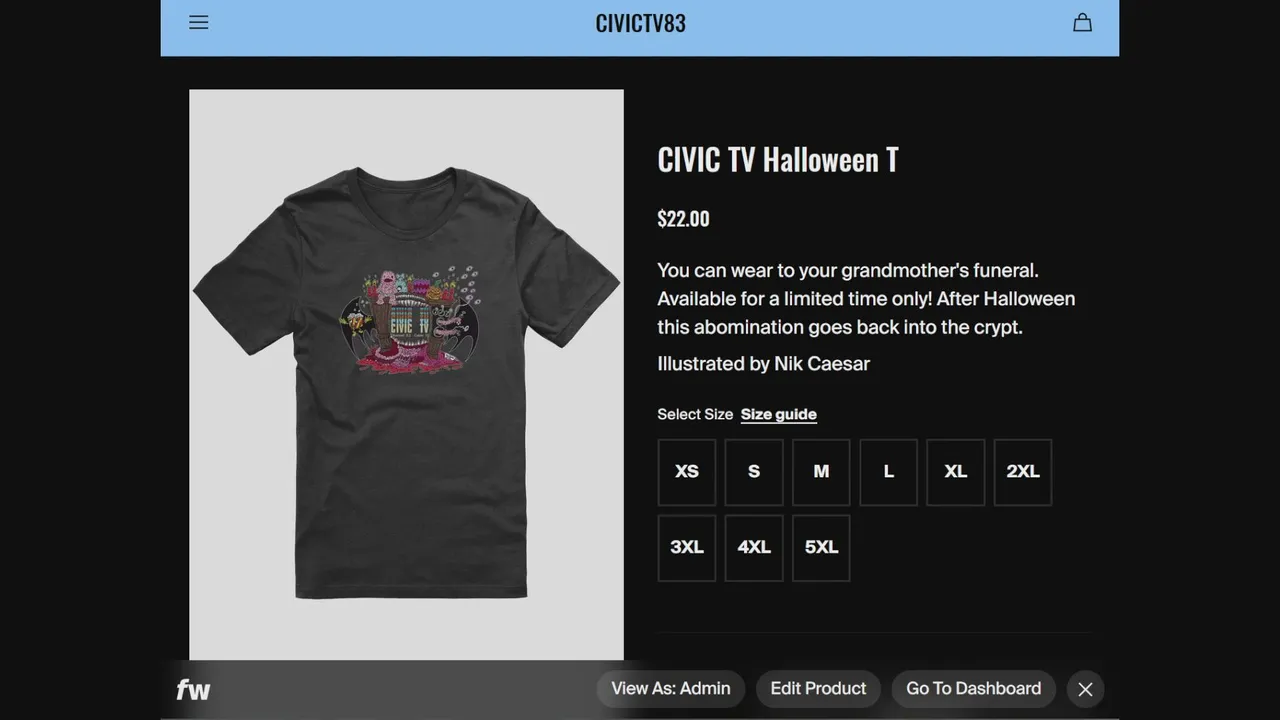Select size S
Screen dimensions: 1280x720
[754, 472]
